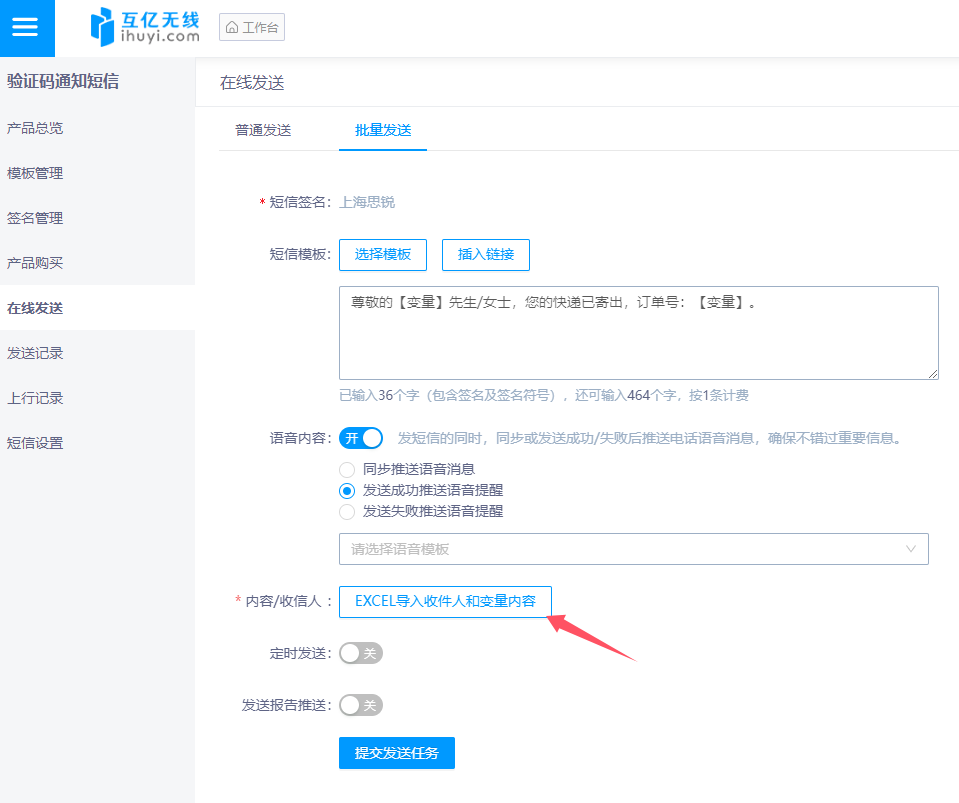
Task: Submit with 提交发送任务 button
Action: click(x=397, y=753)
